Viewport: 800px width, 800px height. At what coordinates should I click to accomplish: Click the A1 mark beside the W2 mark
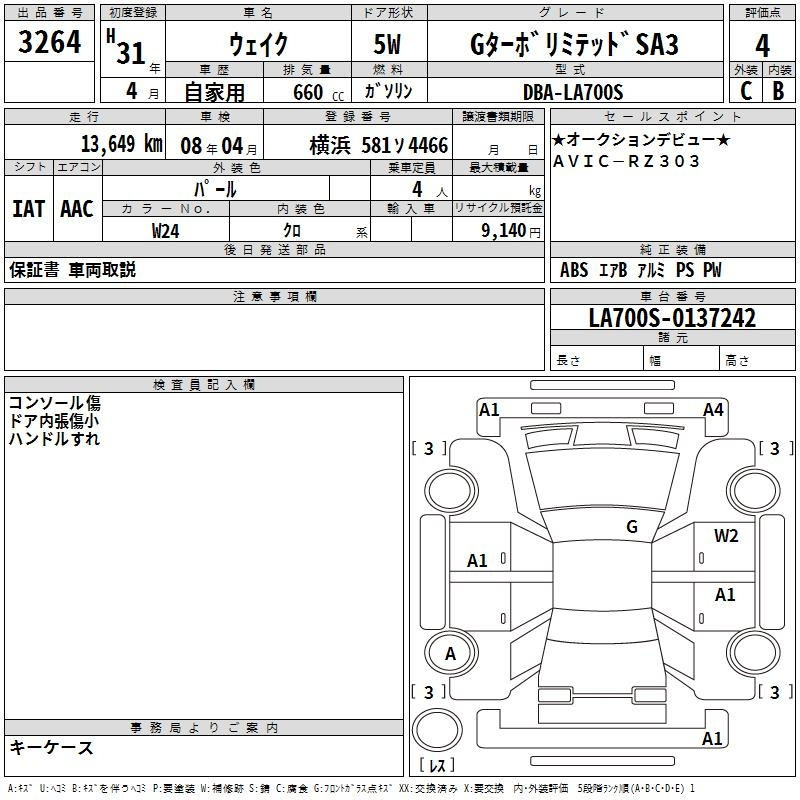point(725,595)
